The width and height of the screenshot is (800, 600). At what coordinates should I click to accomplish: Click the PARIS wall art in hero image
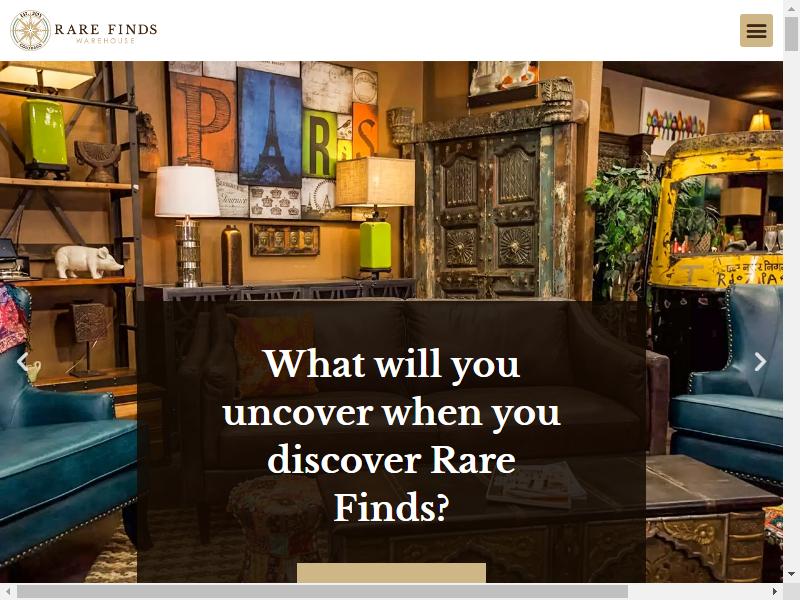click(273, 140)
